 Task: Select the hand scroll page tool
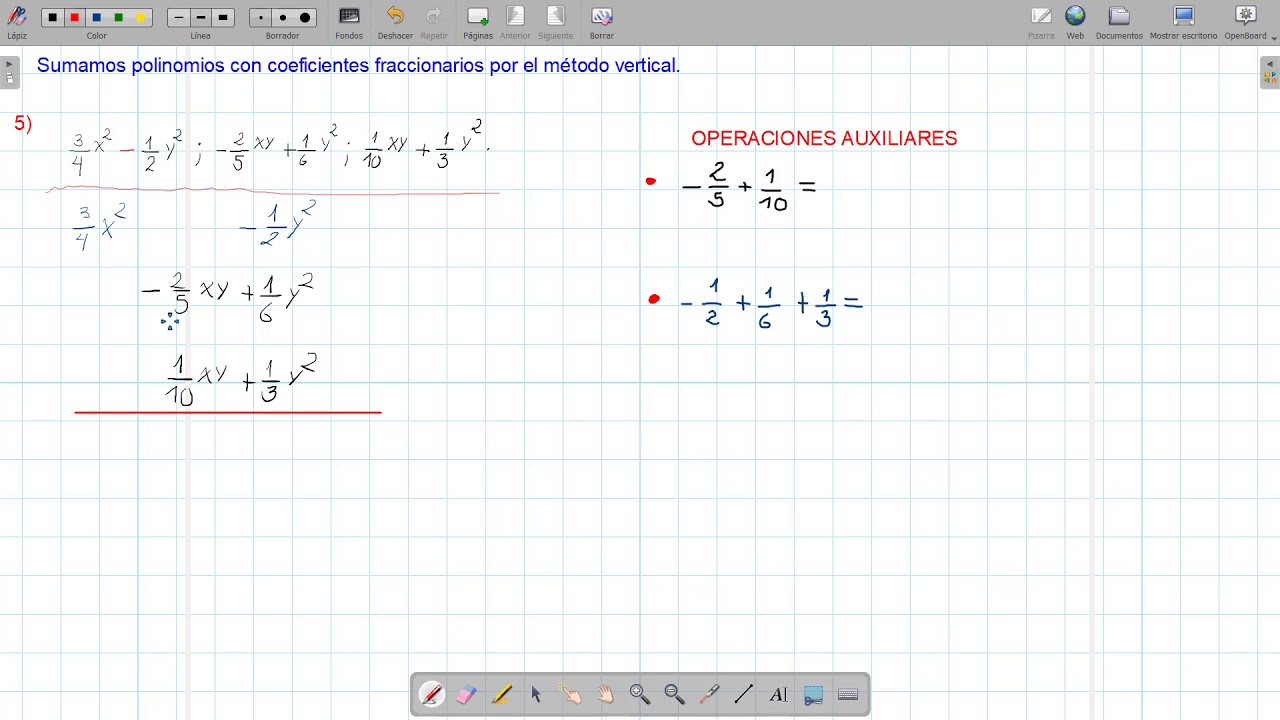(605, 694)
